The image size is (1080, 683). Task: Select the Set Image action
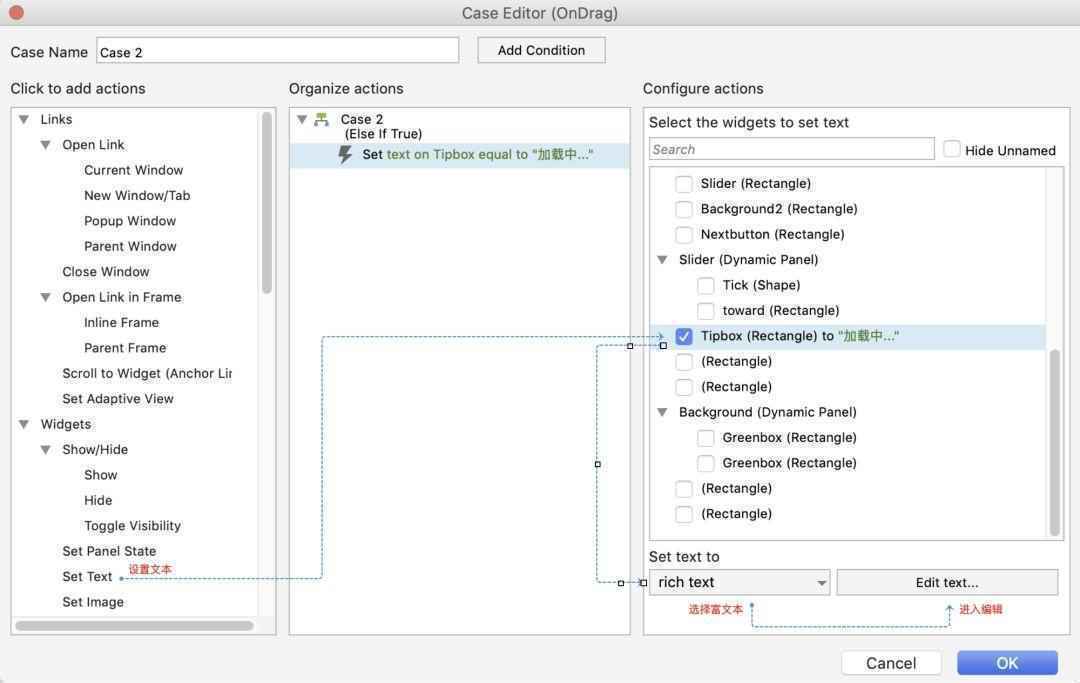pos(93,602)
